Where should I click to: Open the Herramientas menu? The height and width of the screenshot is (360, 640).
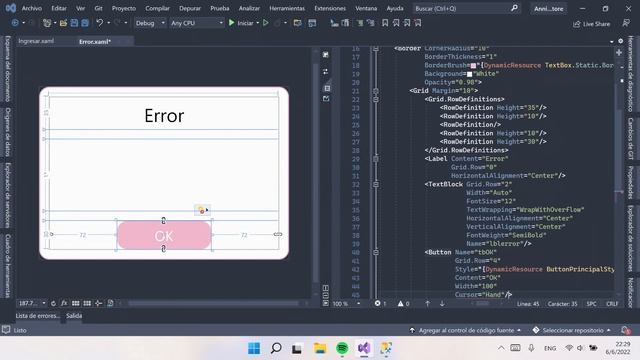coord(287,8)
